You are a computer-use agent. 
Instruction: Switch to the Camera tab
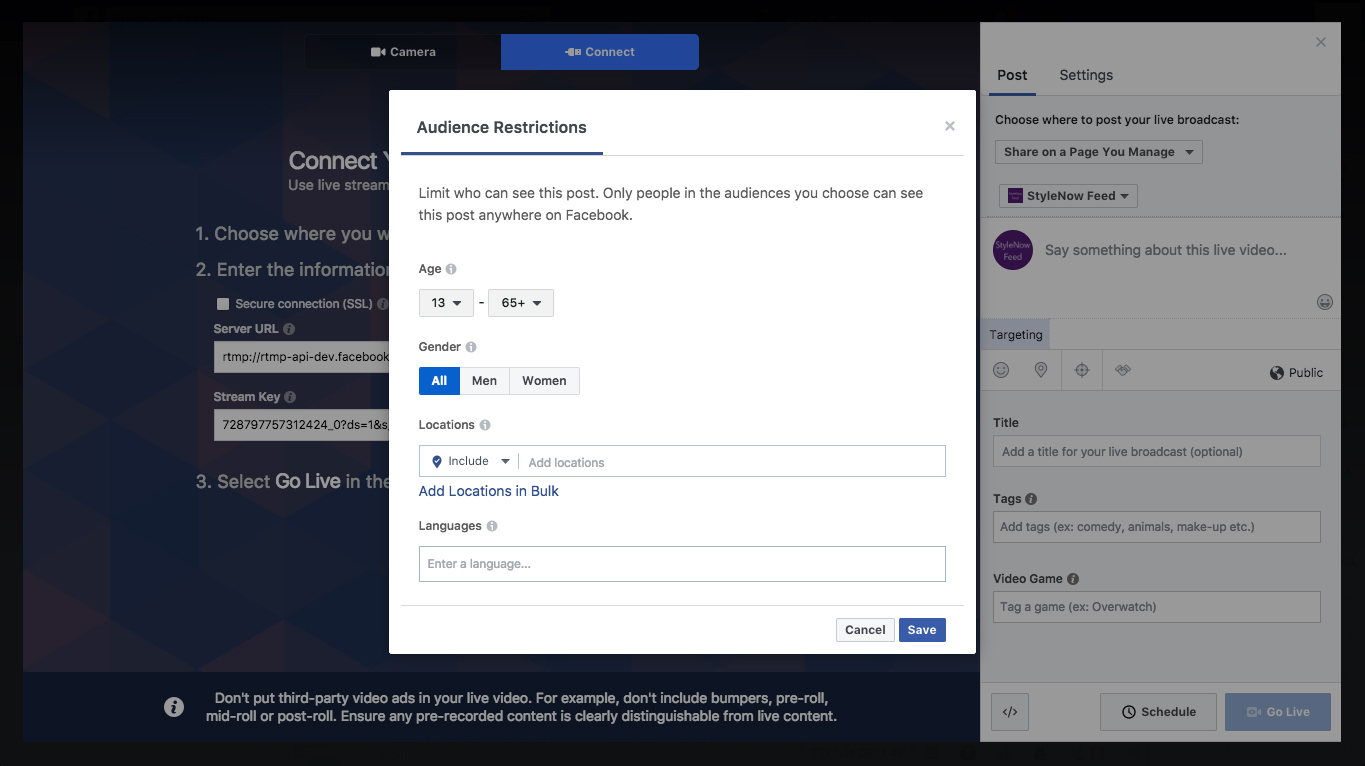(x=403, y=52)
